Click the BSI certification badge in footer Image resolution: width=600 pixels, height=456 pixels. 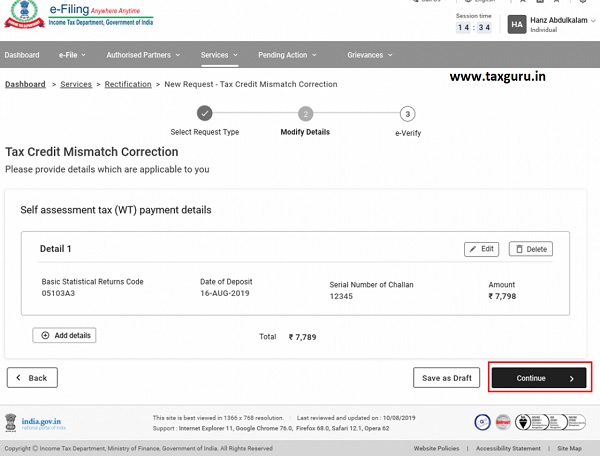pyautogui.click(x=550, y=422)
